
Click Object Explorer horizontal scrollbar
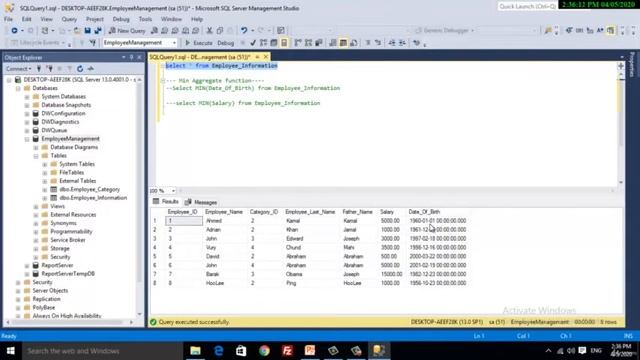coord(69,322)
